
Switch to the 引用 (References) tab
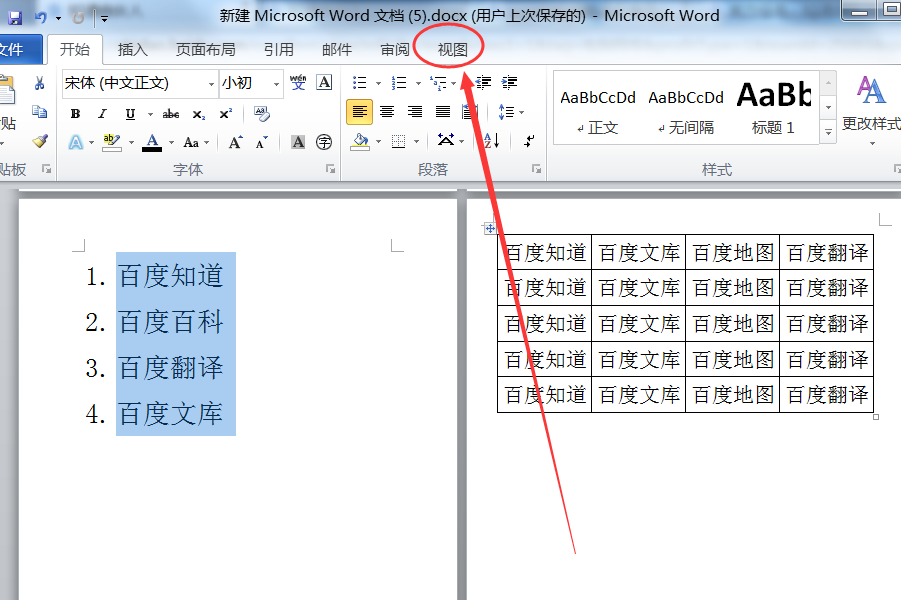pyautogui.click(x=279, y=50)
